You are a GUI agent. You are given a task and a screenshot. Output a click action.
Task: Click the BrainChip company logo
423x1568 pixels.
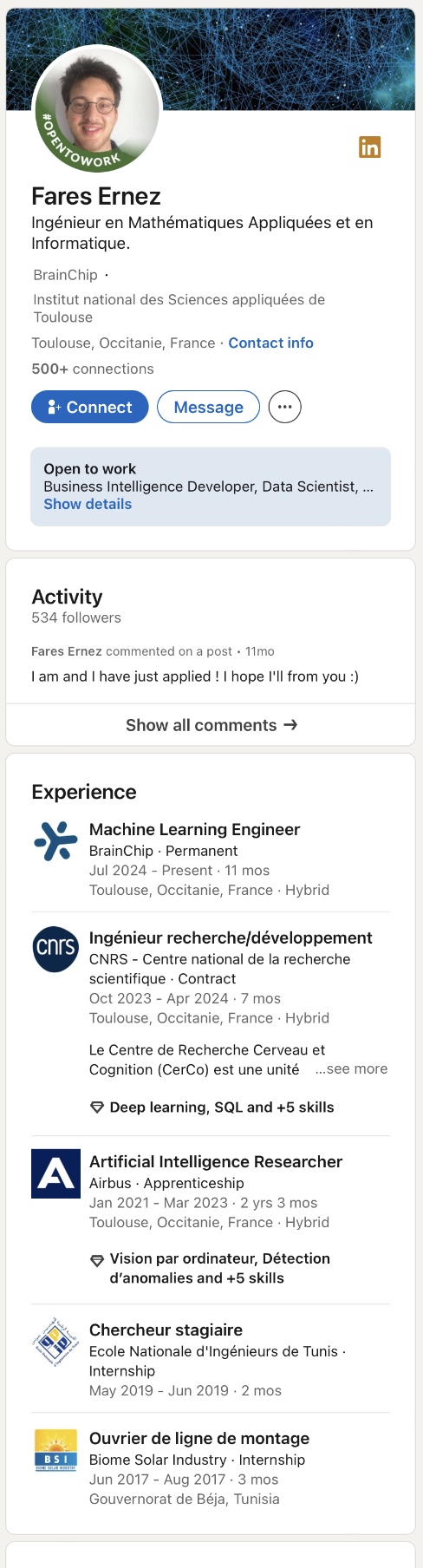[55, 841]
